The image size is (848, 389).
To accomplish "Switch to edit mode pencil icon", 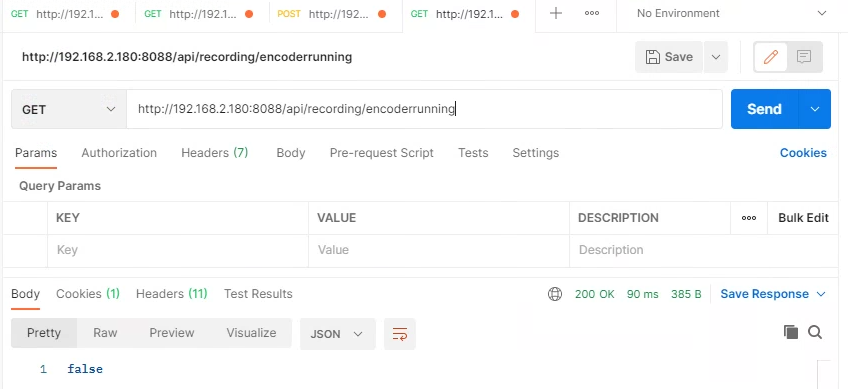I will pyautogui.click(x=771, y=57).
